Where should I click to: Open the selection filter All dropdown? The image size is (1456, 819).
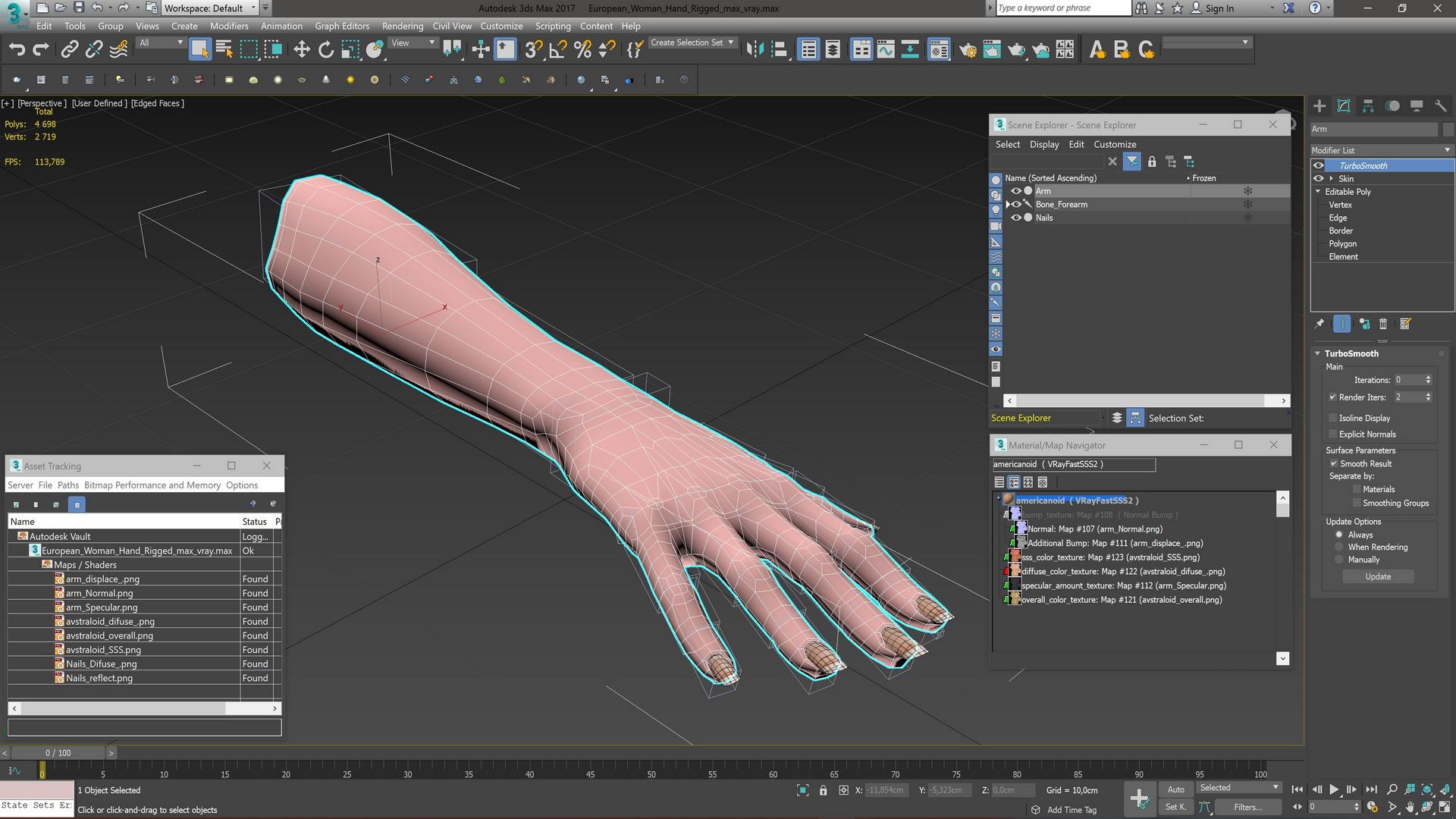[x=161, y=43]
